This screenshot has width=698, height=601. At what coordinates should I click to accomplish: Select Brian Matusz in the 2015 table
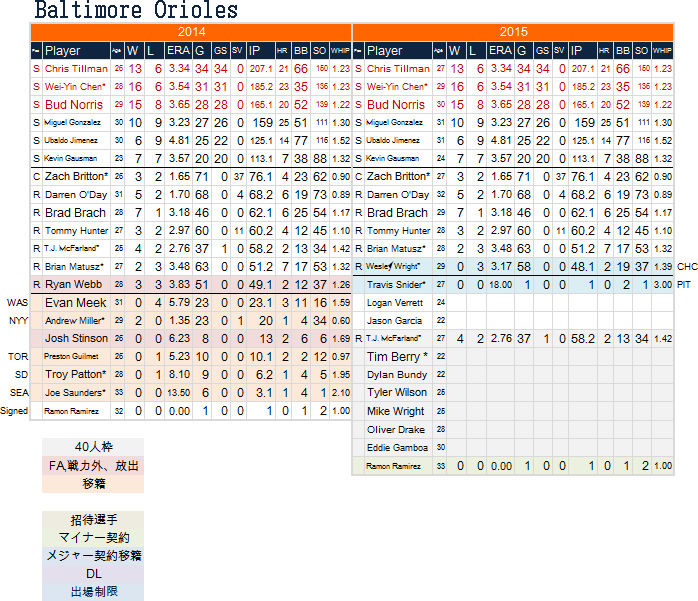click(396, 248)
